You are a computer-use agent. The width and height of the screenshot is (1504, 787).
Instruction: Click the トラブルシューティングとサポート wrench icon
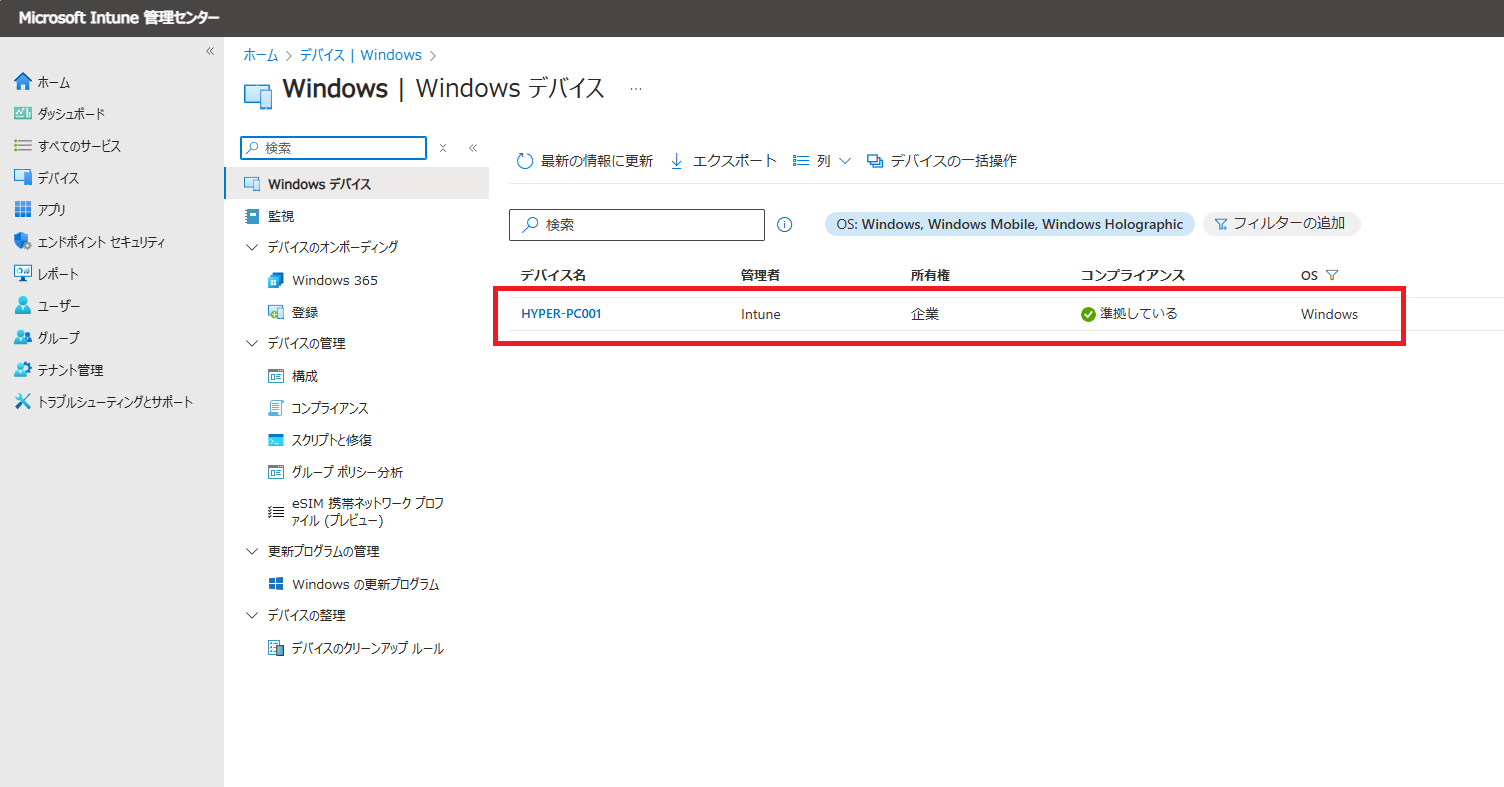[23, 402]
